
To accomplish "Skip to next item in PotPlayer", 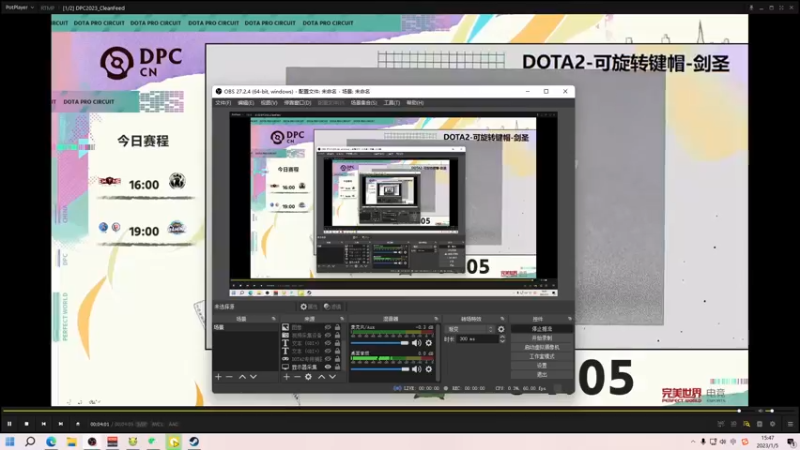I will (61, 424).
